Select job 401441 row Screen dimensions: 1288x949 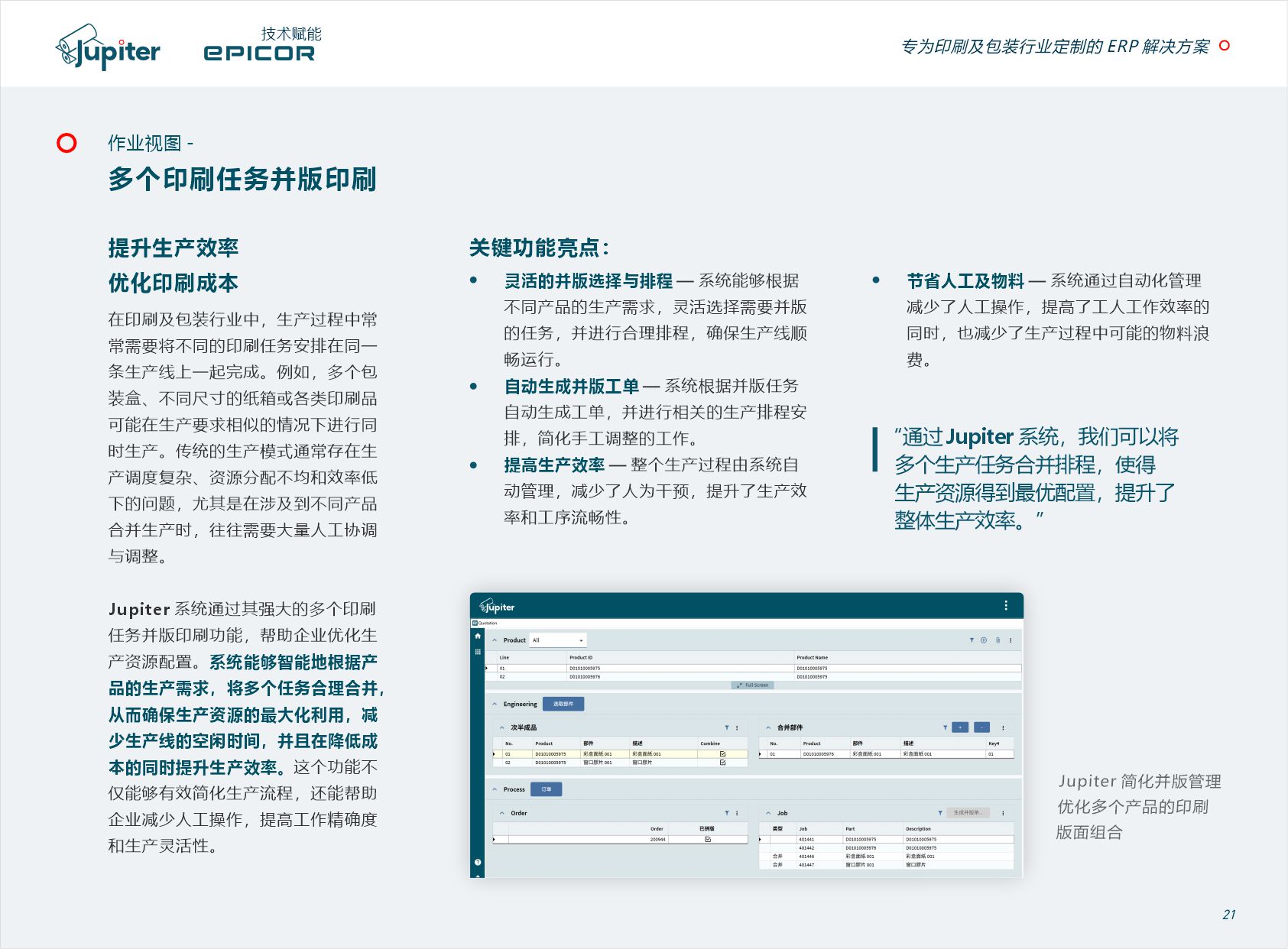pos(887,839)
